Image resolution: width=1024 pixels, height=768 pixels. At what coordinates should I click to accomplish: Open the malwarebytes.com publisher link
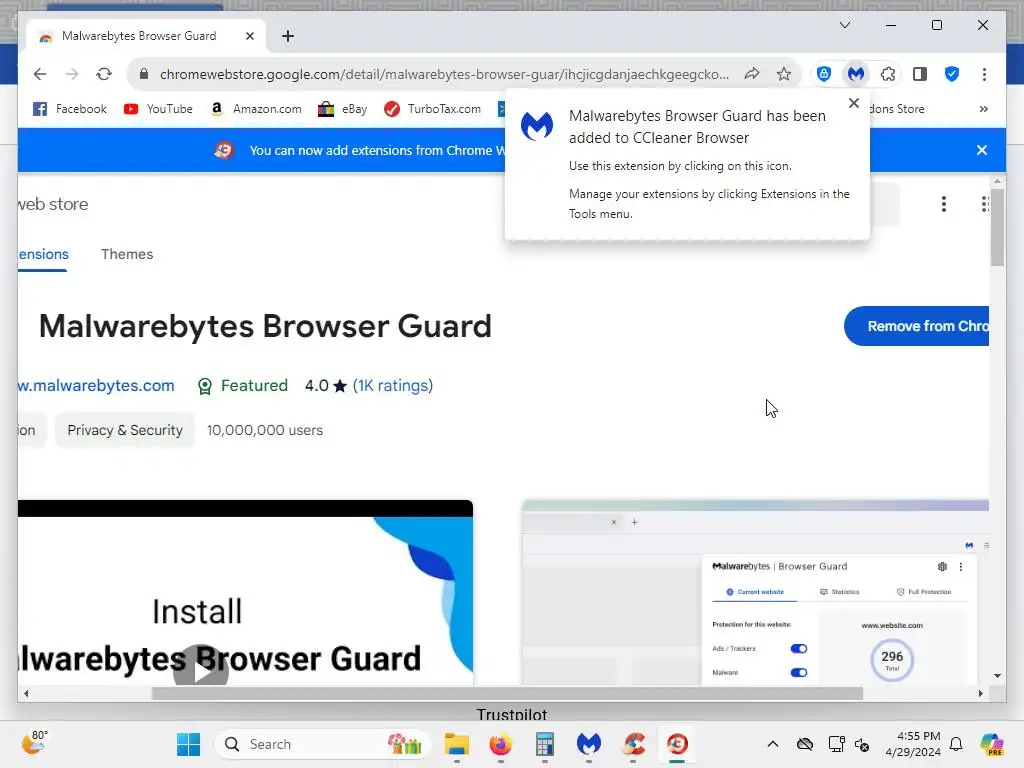96,385
